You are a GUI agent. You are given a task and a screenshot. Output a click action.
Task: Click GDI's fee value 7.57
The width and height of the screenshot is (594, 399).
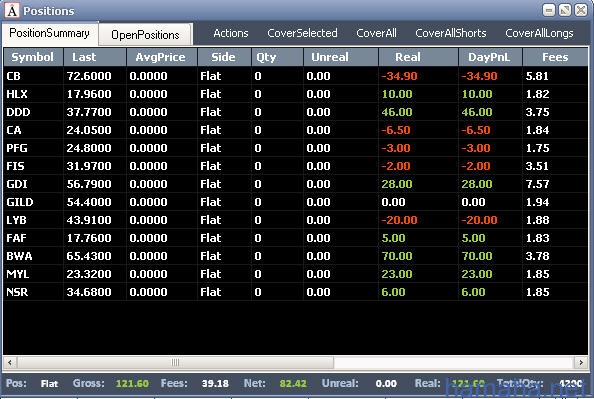pos(537,184)
